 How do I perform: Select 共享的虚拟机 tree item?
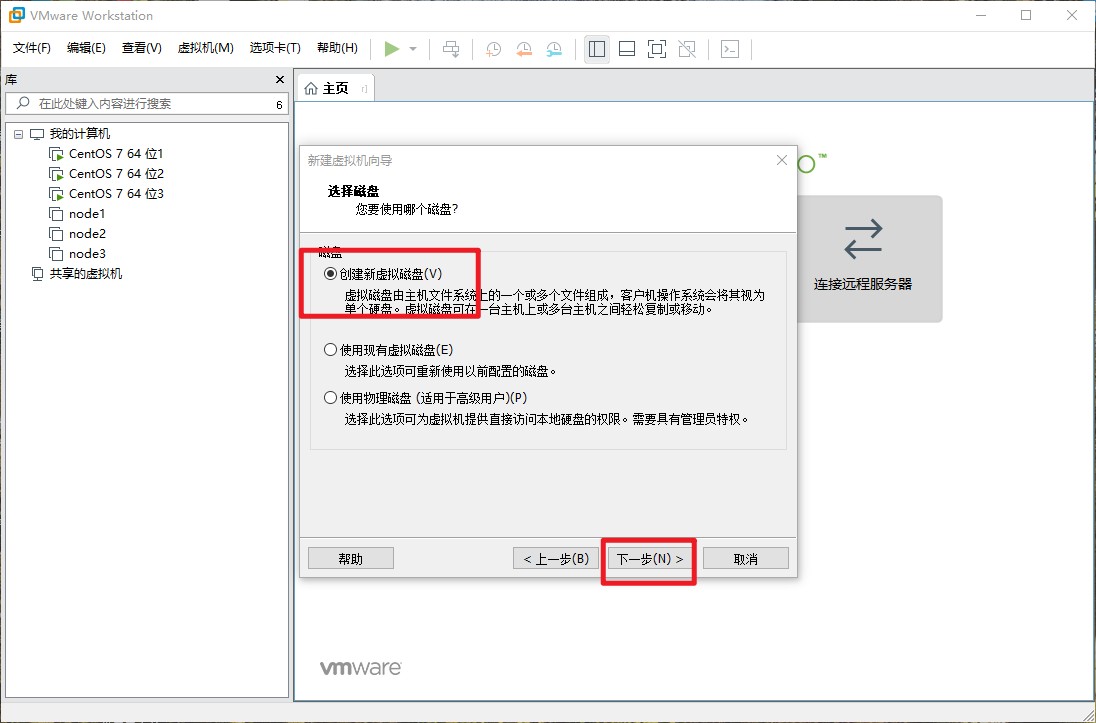(77, 273)
